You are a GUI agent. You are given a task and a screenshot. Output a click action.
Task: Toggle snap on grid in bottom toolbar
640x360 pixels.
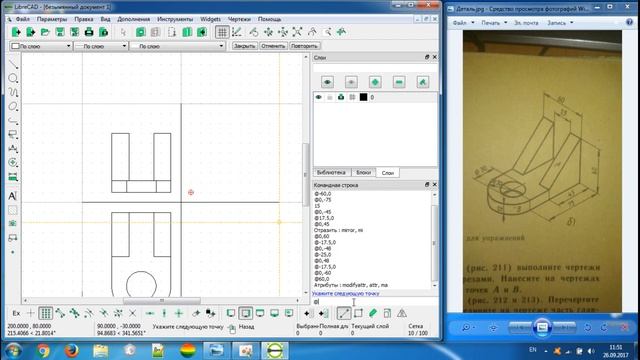[45, 313]
